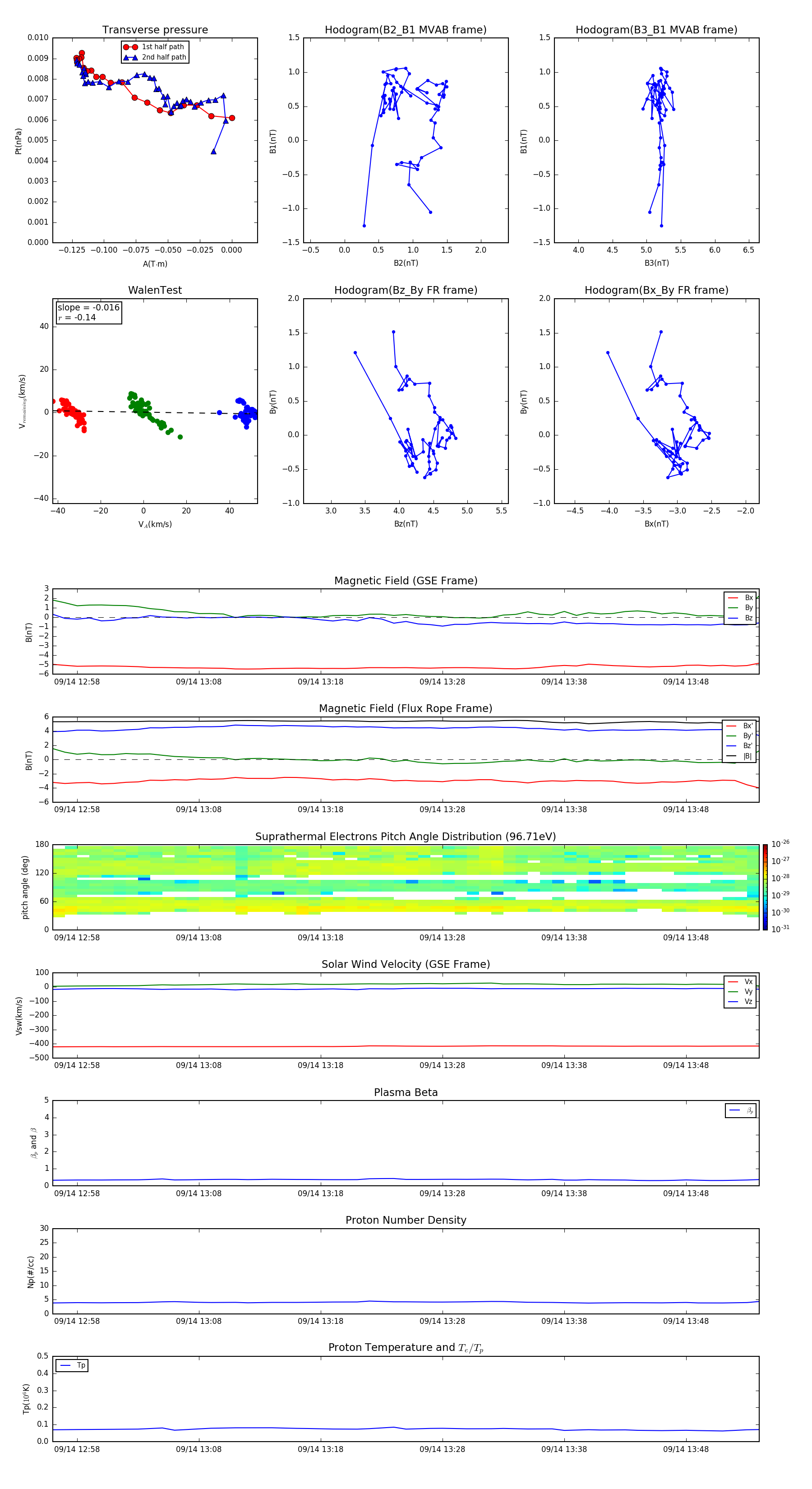Click the "A(T·m)" x-axis label
812x1489 pixels.
click(x=155, y=264)
